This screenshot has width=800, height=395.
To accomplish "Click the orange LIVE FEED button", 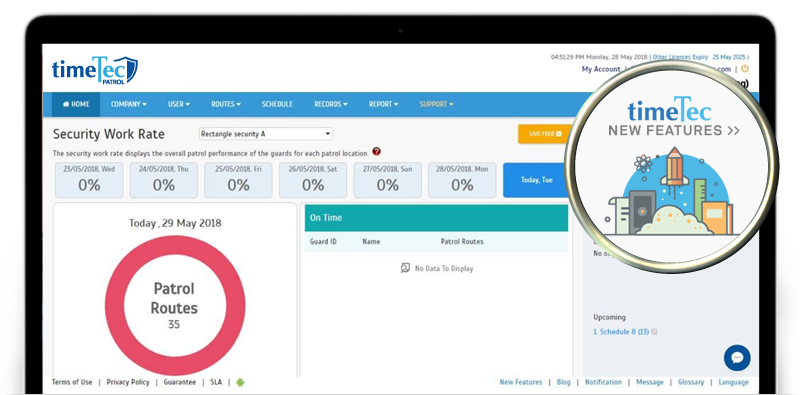I will coord(545,134).
